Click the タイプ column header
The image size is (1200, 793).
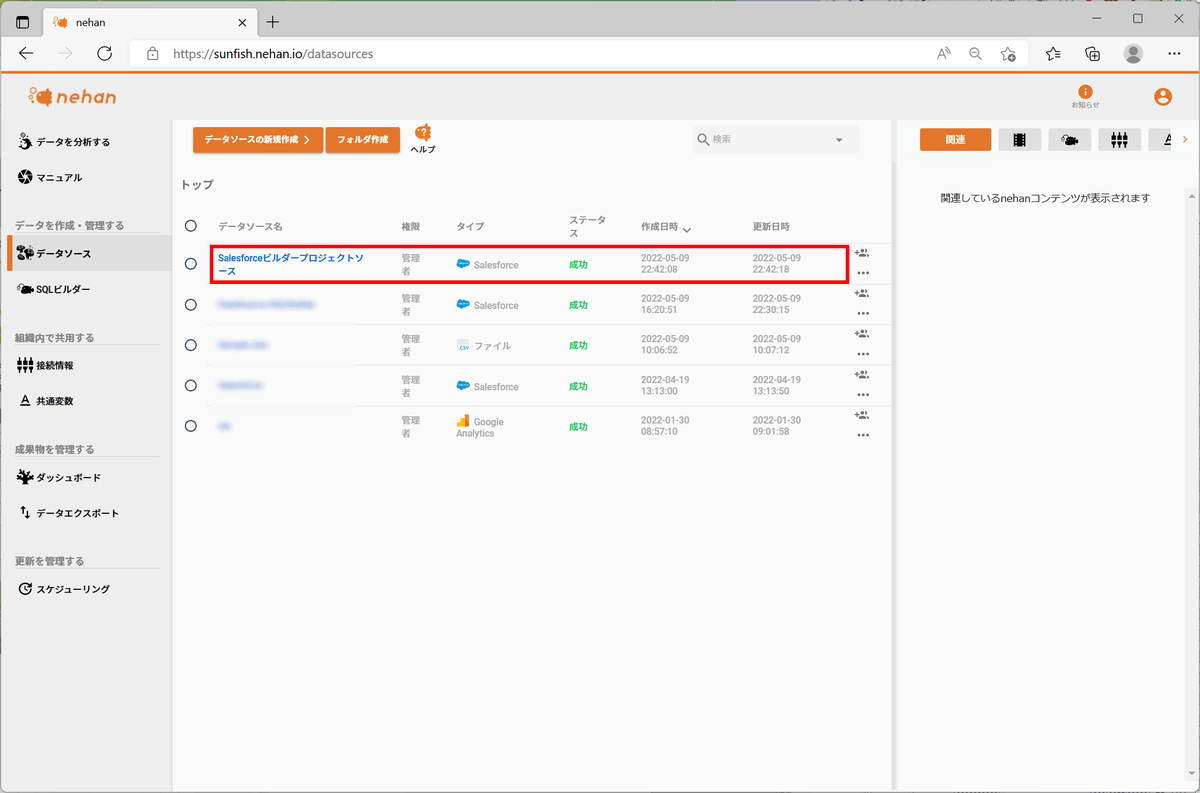click(x=470, y=227)
